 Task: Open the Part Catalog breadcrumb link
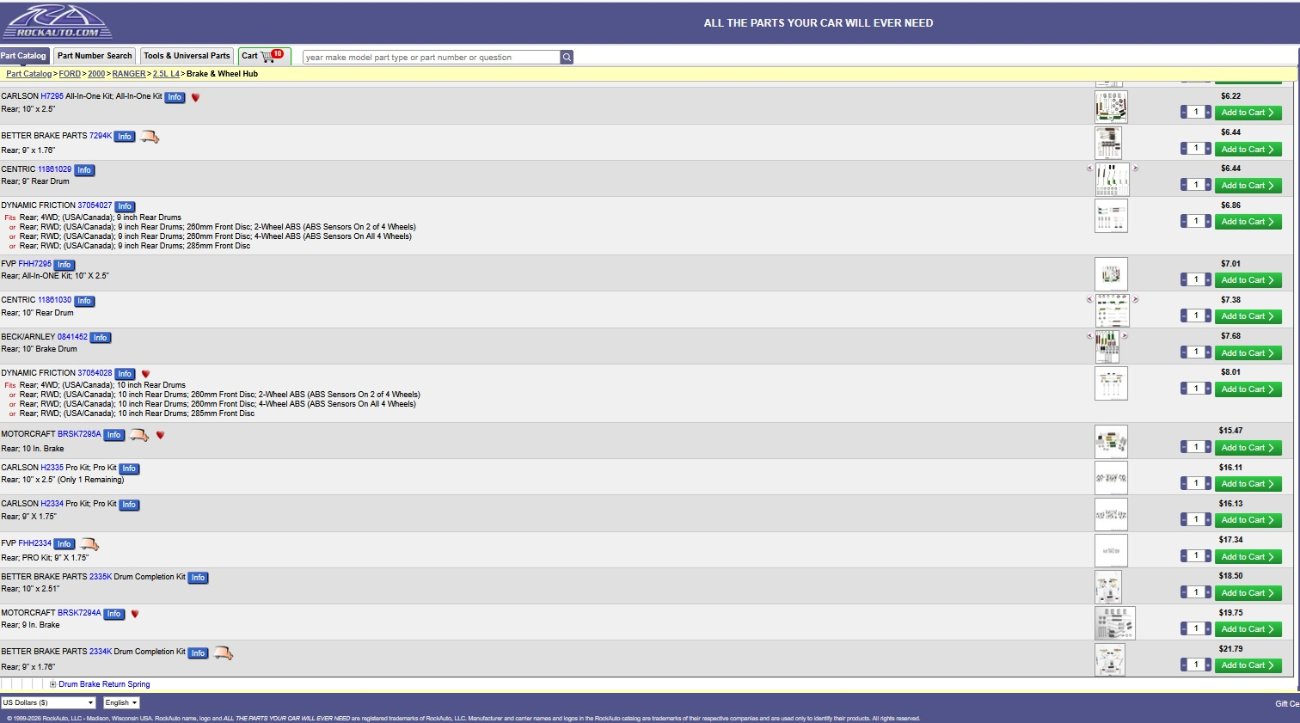click(x=28, y=74)
